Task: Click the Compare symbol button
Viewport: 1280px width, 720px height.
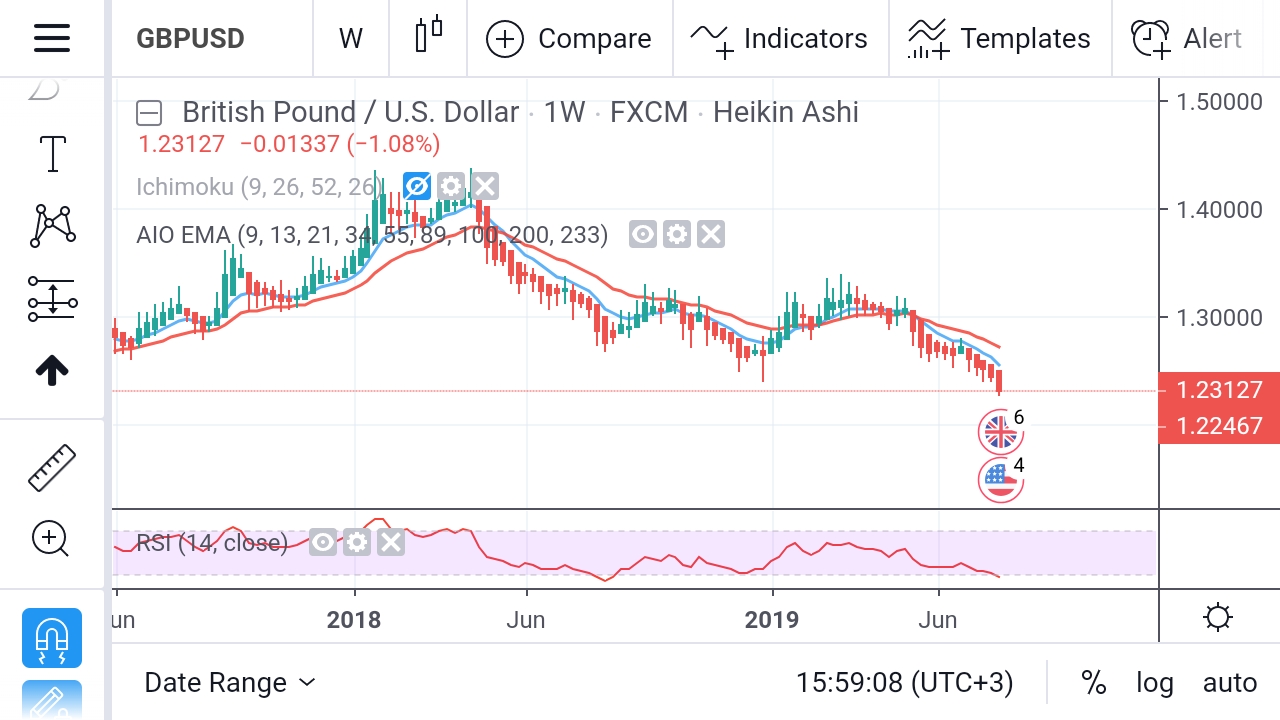Action: coord(568,38)
